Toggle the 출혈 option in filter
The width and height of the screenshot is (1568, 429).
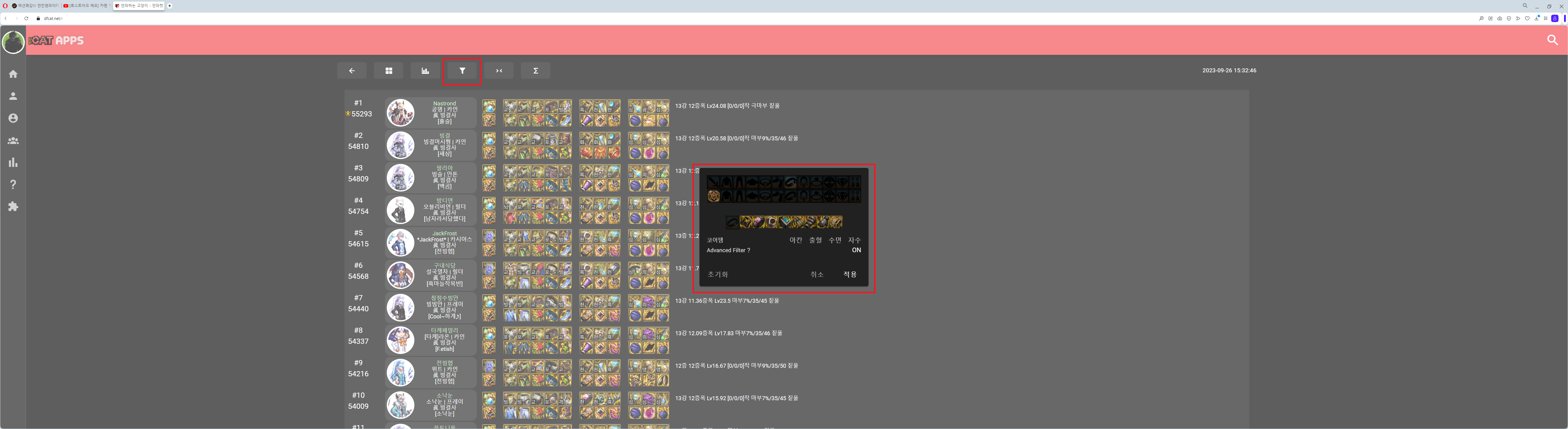tap(815, 240)
